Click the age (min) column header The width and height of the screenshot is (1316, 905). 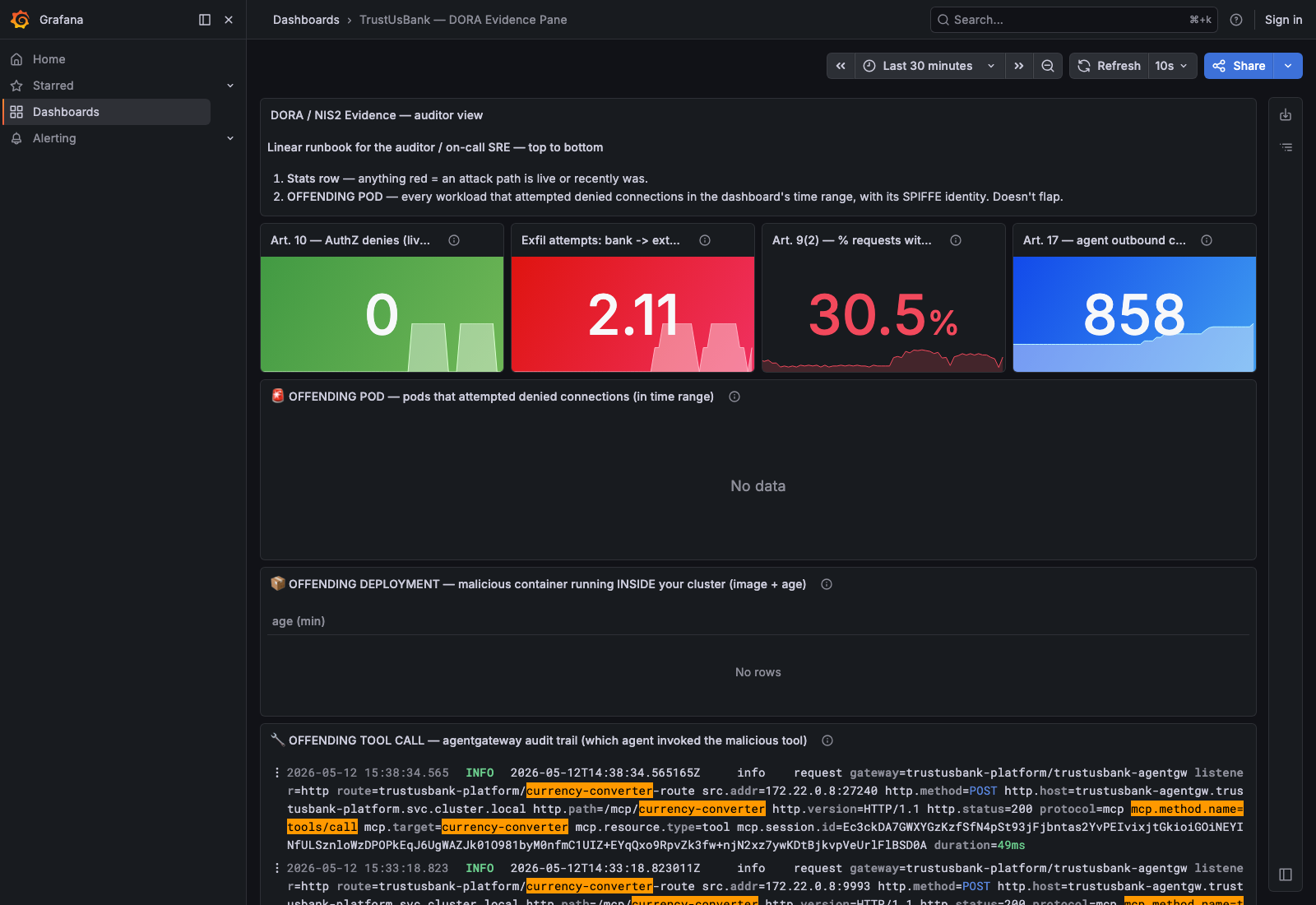point(299,621)
